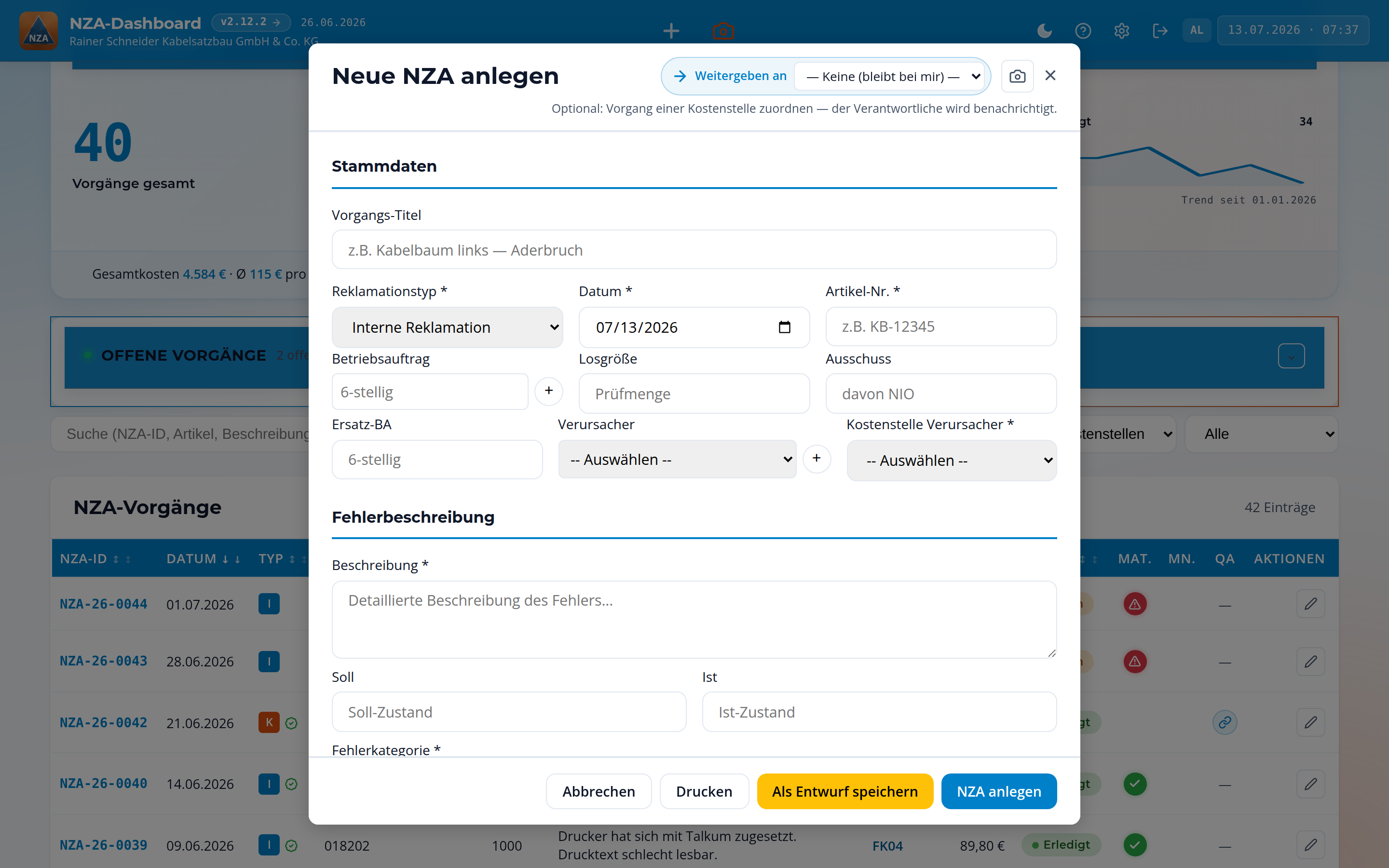Image resolution: width=1389 pixels, height=868 pixels.
Task: Click the plus icon in header
Action: pos(671,30)
